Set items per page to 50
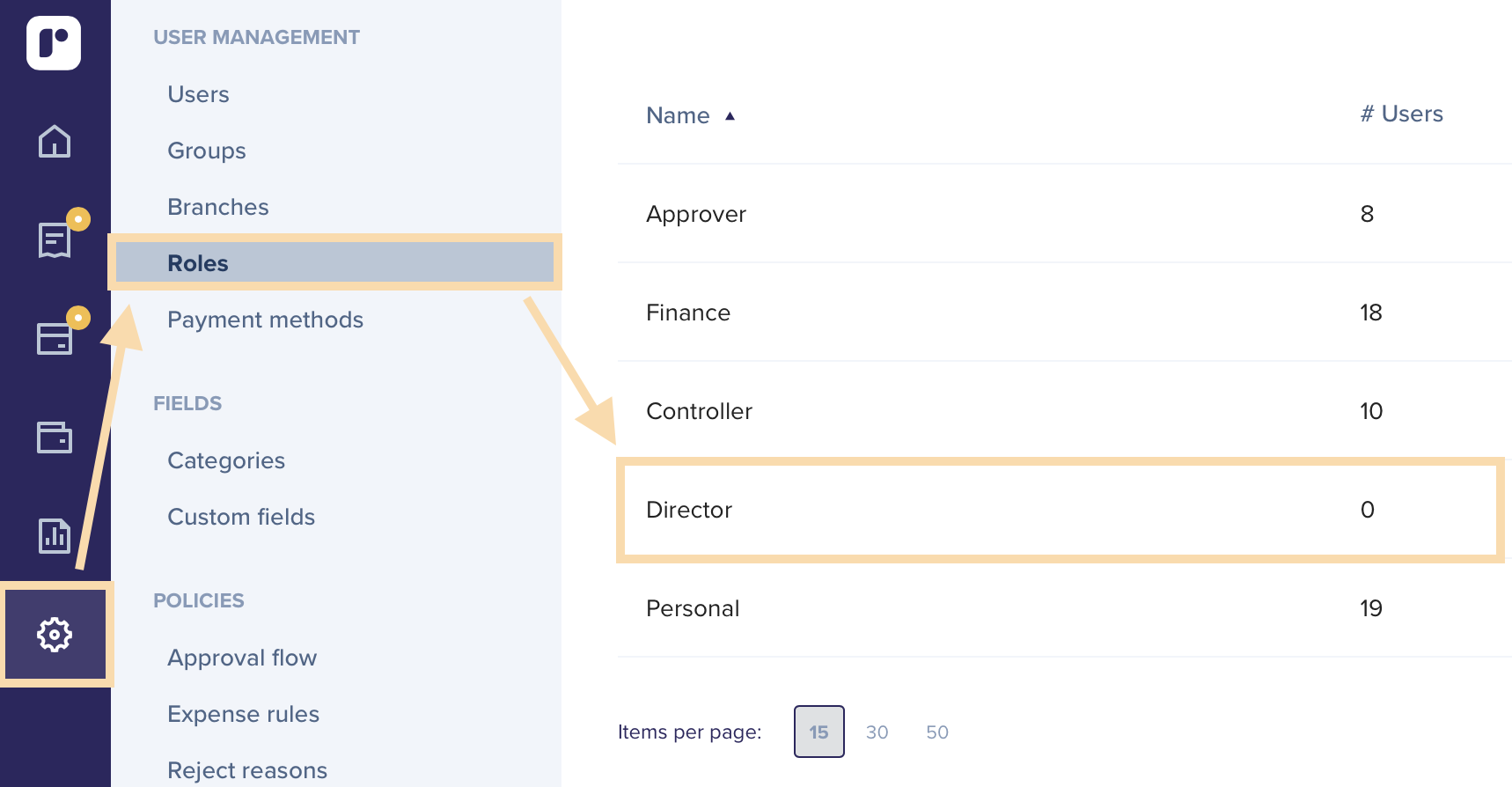 937,732
